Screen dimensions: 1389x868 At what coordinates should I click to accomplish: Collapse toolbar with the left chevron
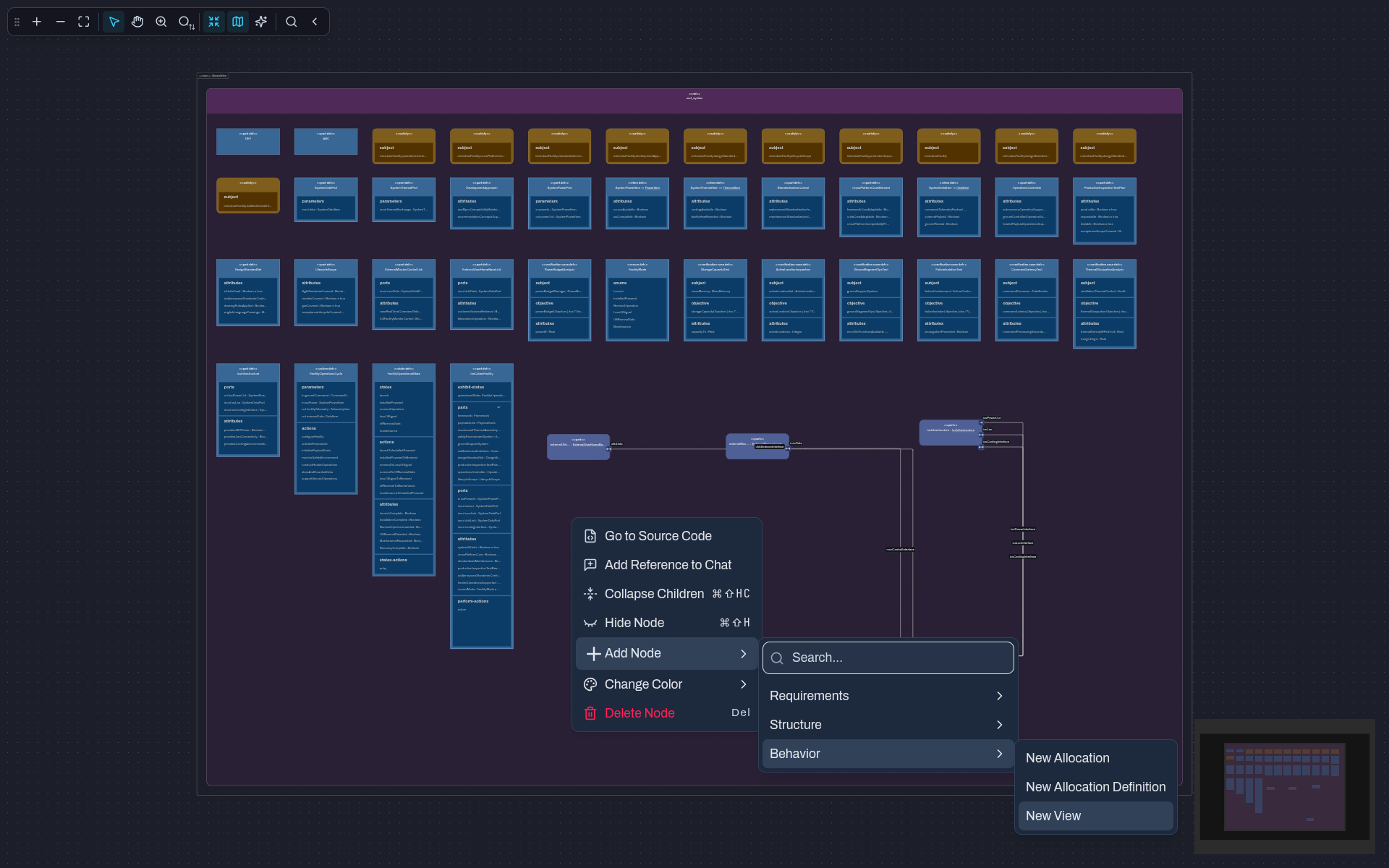[x=315, y=22]
